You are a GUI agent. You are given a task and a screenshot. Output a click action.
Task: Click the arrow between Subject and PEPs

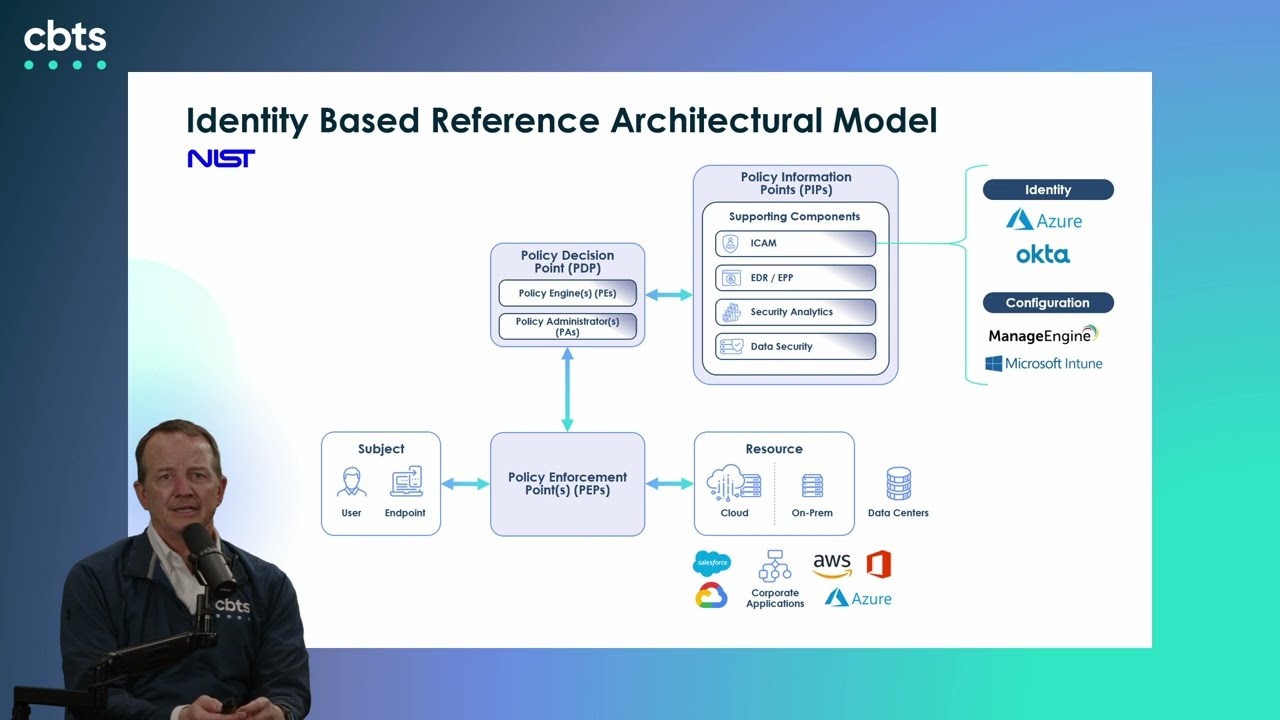tap(465, 484)
